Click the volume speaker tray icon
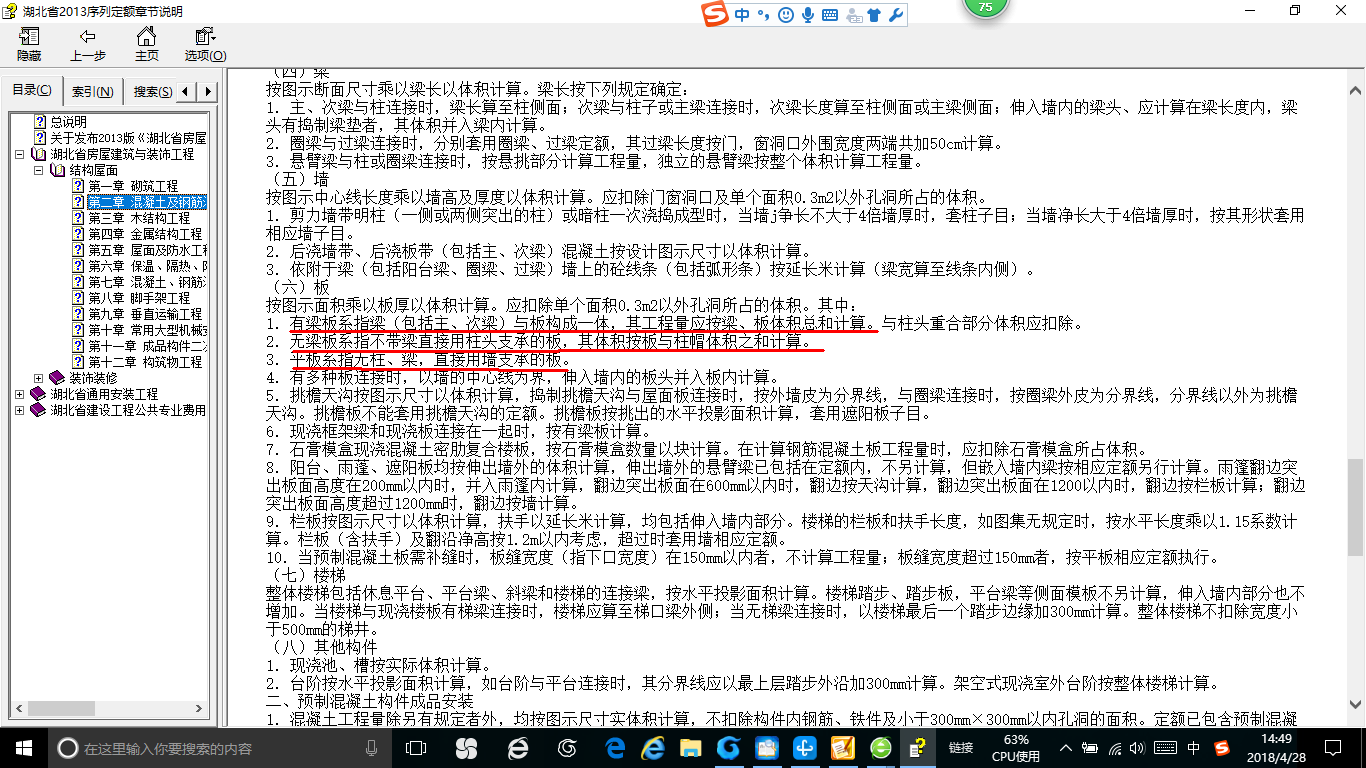Screen dimensions: 1366x768 pyautogui.click(x=1139, y=748)
